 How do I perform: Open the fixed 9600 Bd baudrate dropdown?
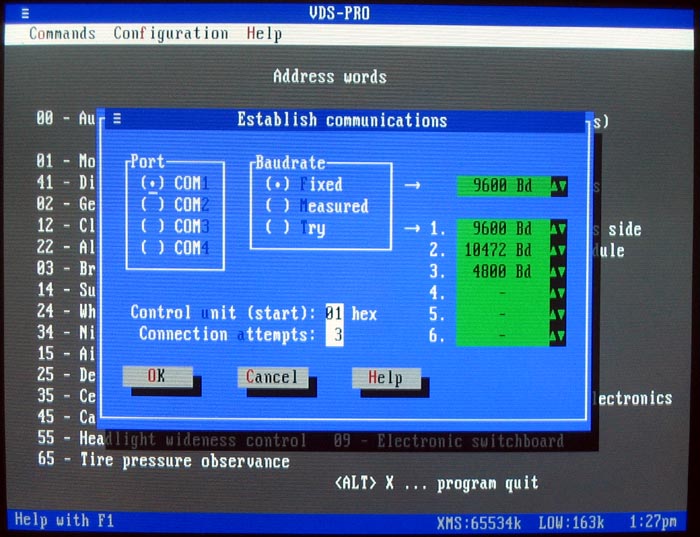pyautogui.click(x=558, y=186)
